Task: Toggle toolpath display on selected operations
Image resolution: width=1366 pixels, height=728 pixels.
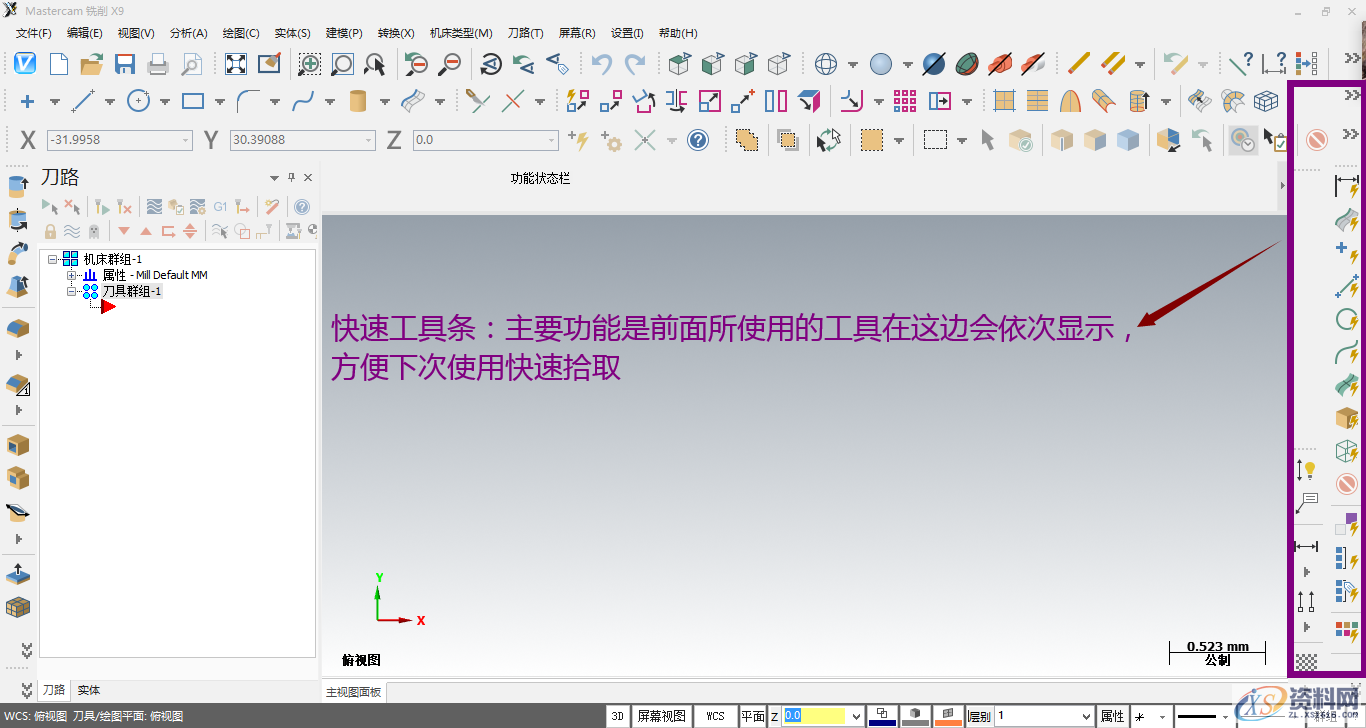Action: click(x=71, y=230)
